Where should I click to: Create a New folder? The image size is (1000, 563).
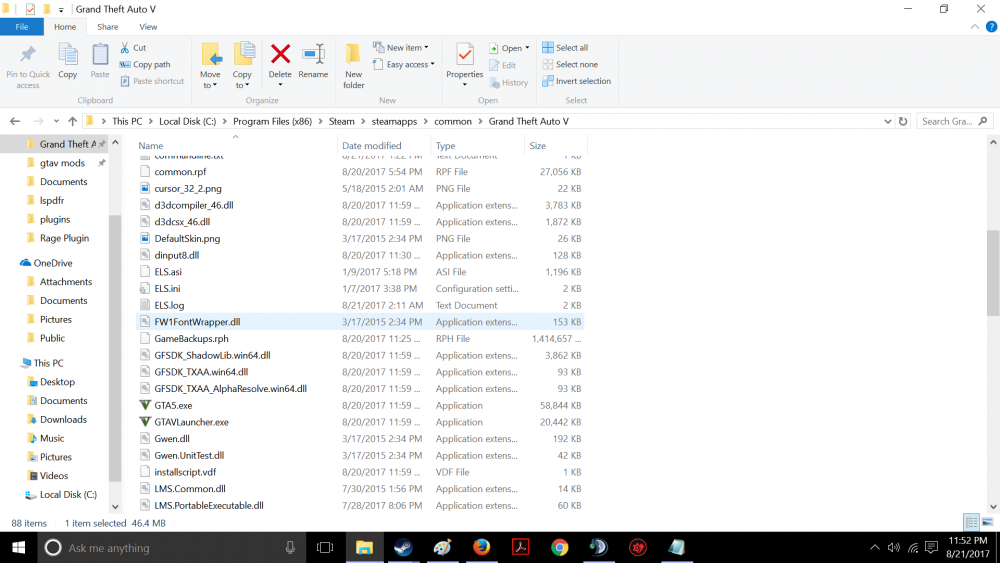point(353,66)
